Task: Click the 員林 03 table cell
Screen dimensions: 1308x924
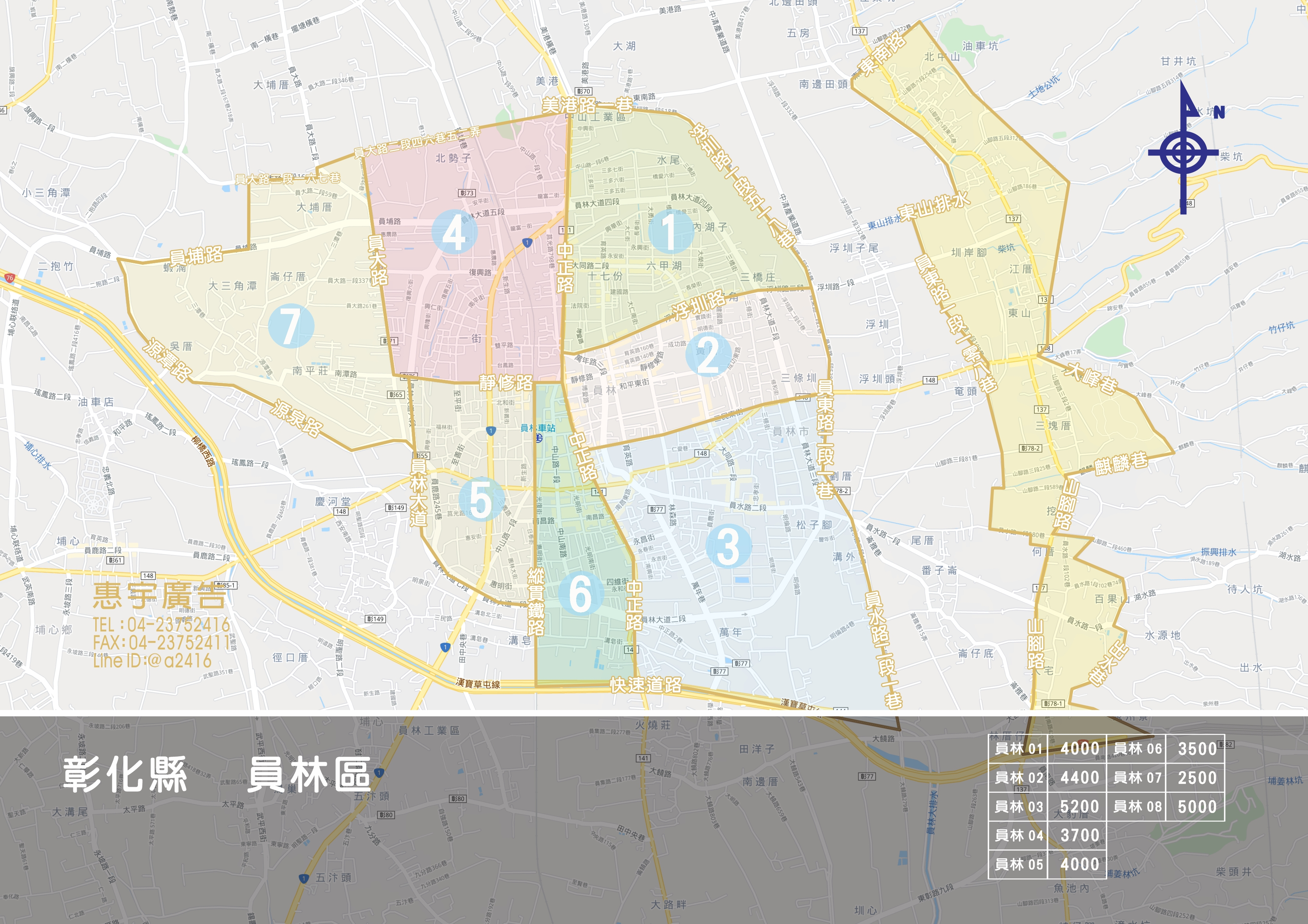Action: [x=1019, y=807]
